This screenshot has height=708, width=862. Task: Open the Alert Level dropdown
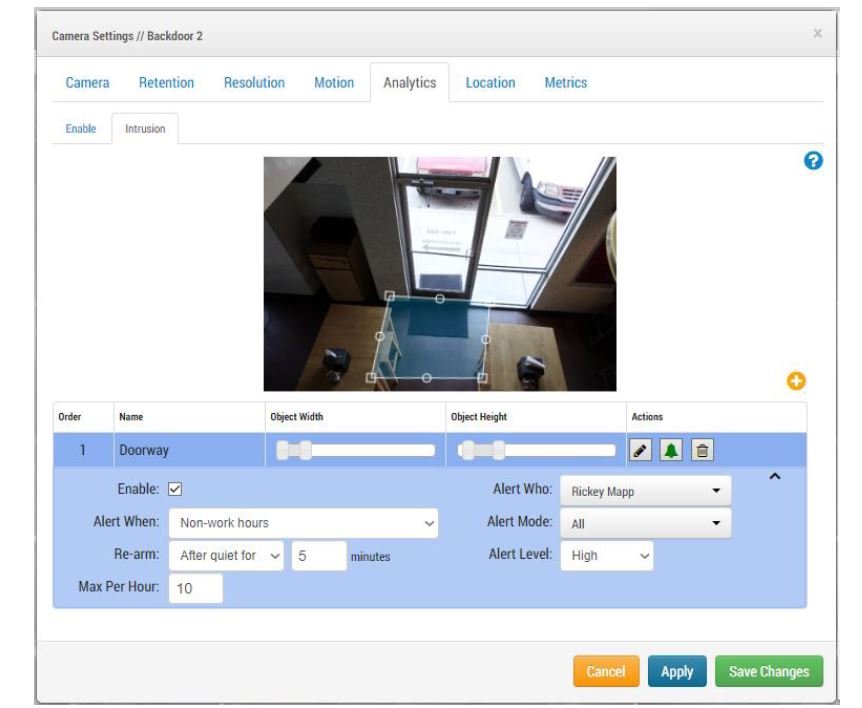point(609,556)
